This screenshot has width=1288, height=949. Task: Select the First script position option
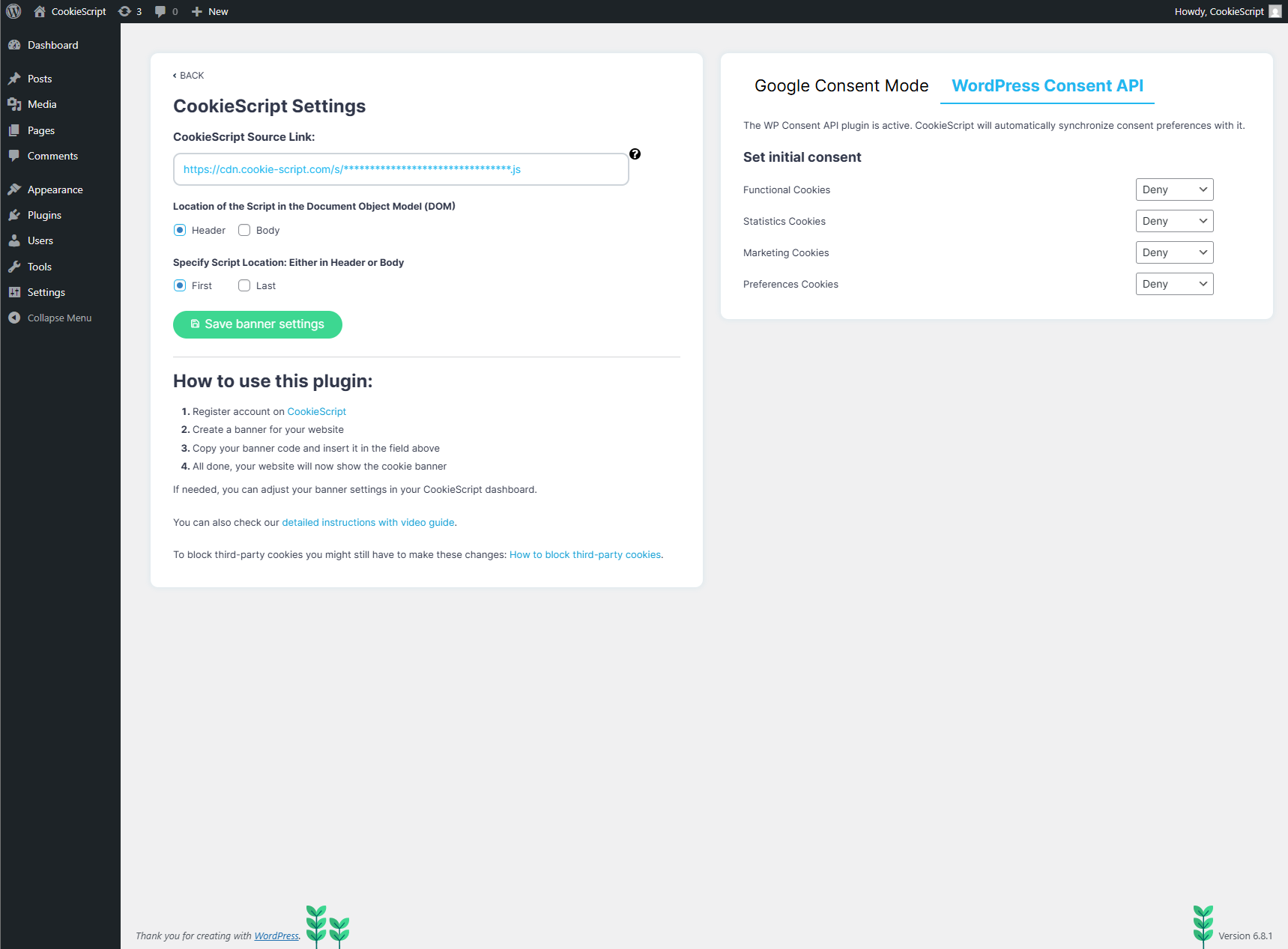pyautogui.click(x=180, y=285)
